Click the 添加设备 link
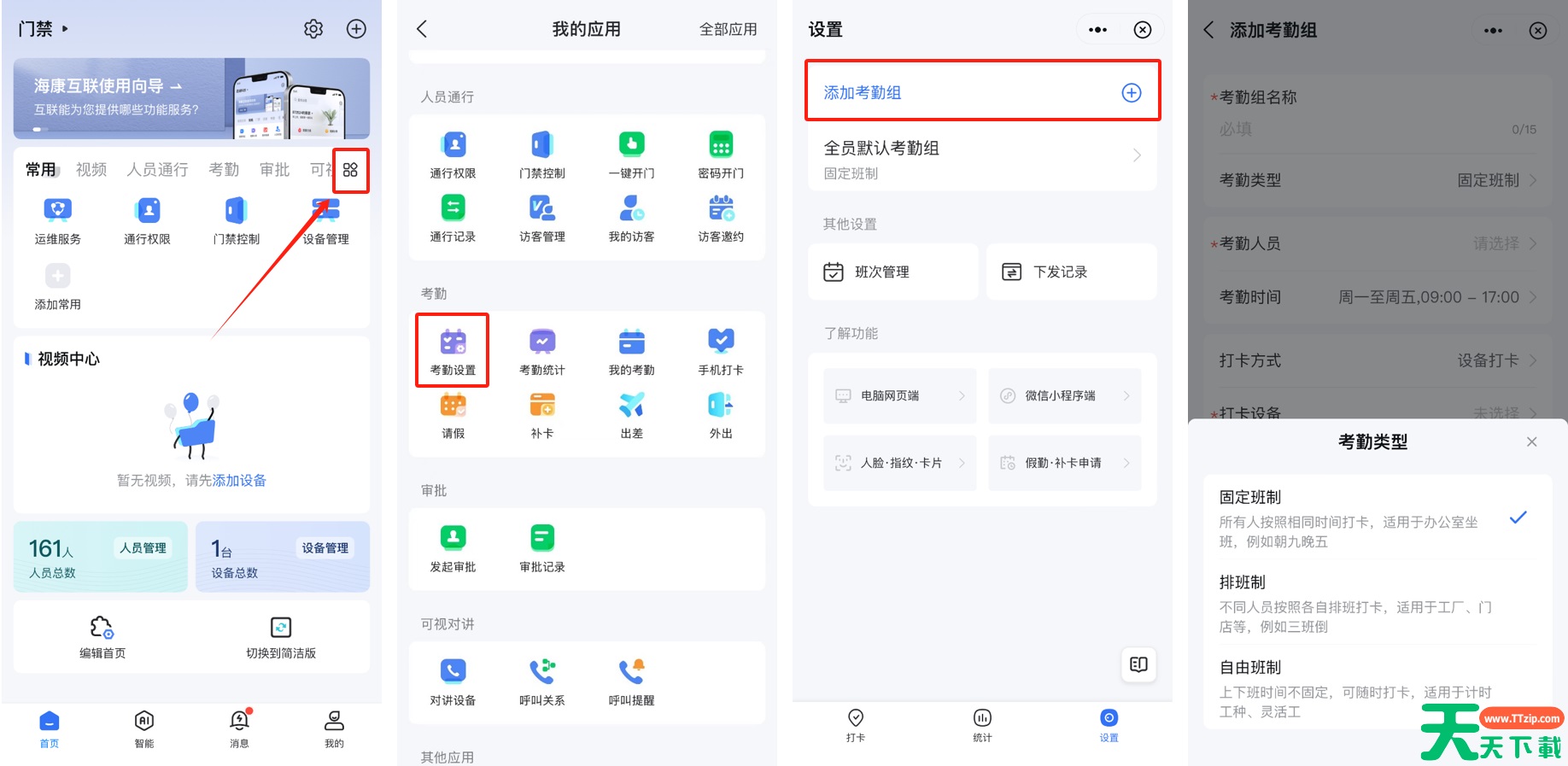 tap(239, 481)
